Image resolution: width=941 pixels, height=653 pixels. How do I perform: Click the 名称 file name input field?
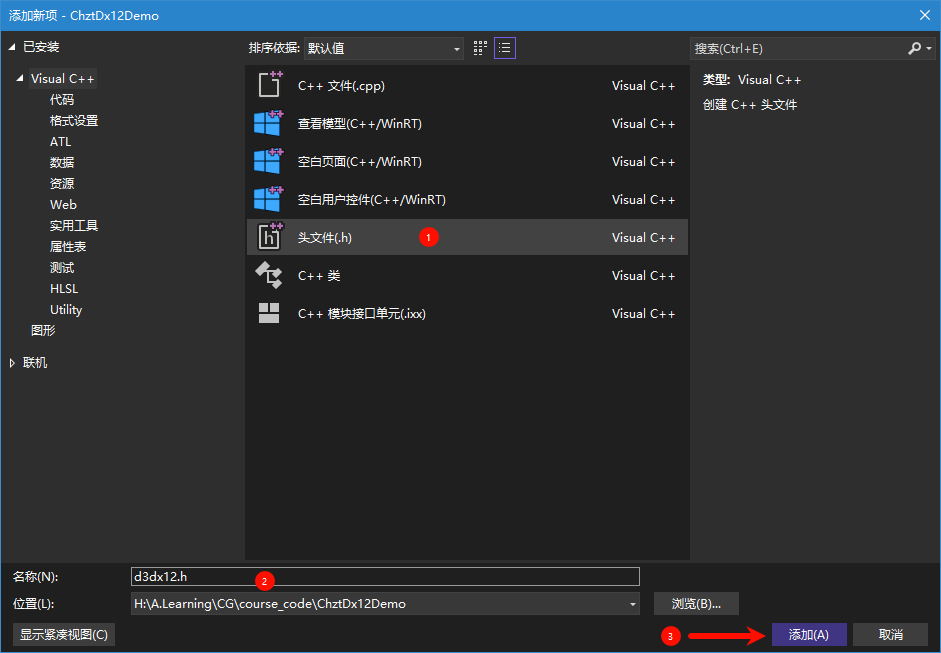tap(385, 576)
